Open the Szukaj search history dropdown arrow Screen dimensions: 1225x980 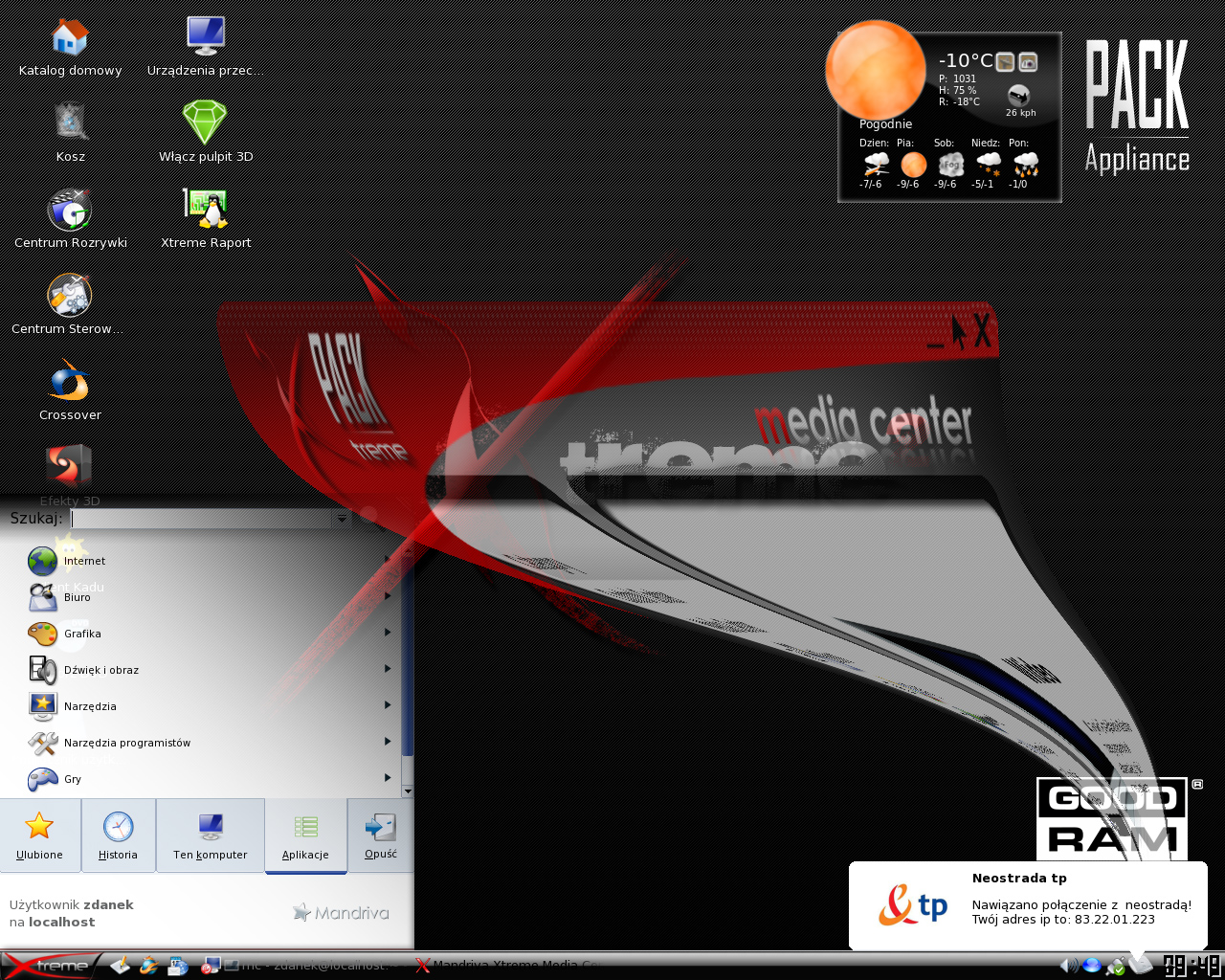[x=342, y=519]
